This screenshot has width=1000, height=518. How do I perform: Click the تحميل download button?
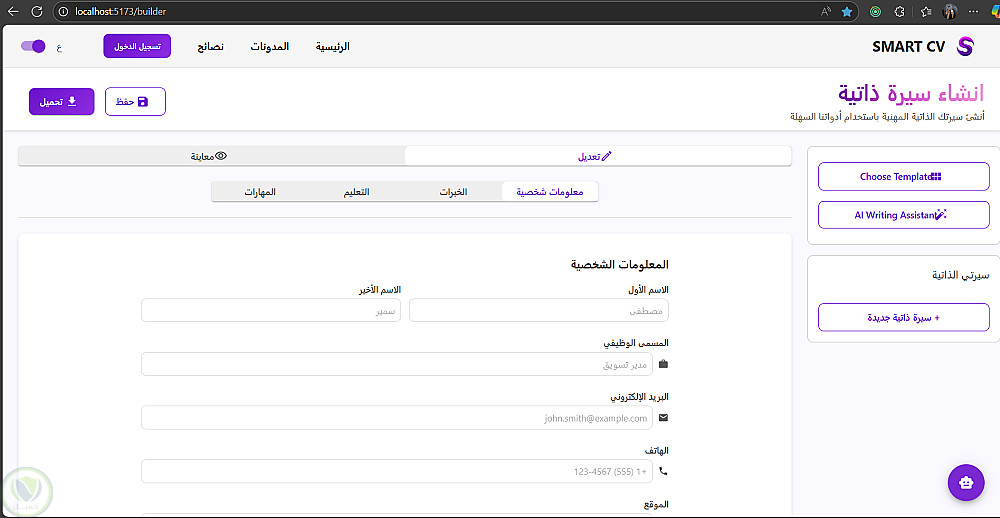[61, 101]
